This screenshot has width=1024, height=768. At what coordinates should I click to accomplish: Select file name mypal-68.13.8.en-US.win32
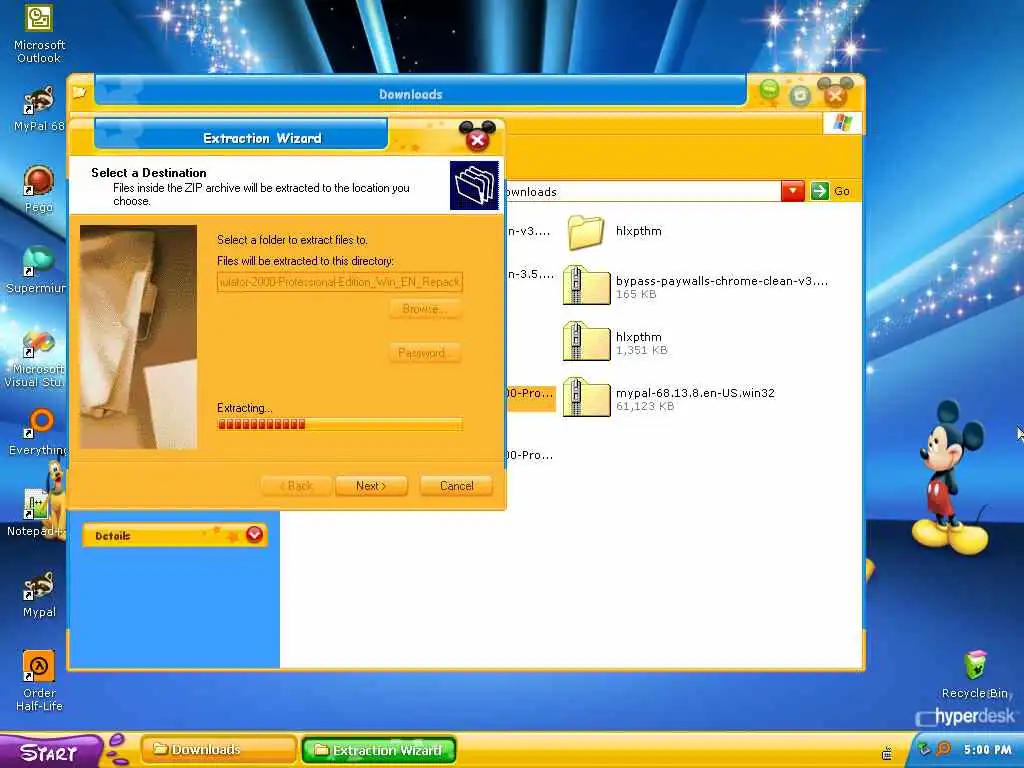695,392
